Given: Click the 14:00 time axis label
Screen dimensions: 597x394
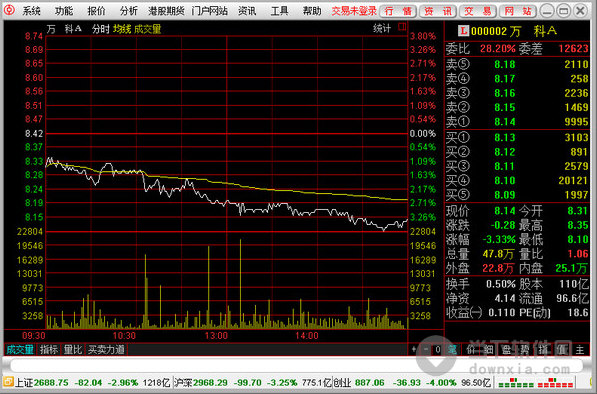Looking at the screenshot, I should (307, 336).
